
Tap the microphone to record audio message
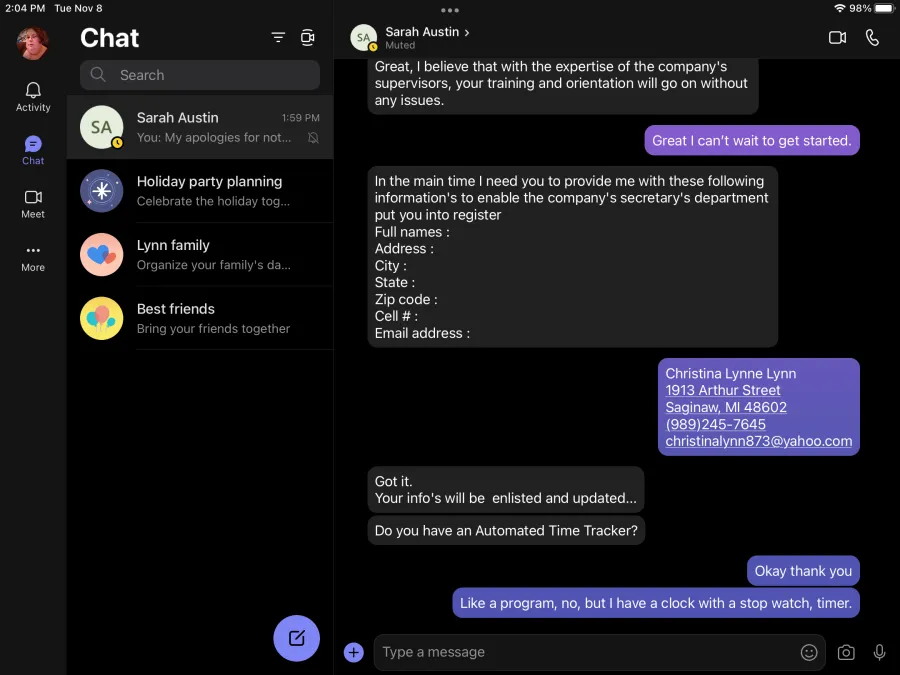[x=879, y=653]
